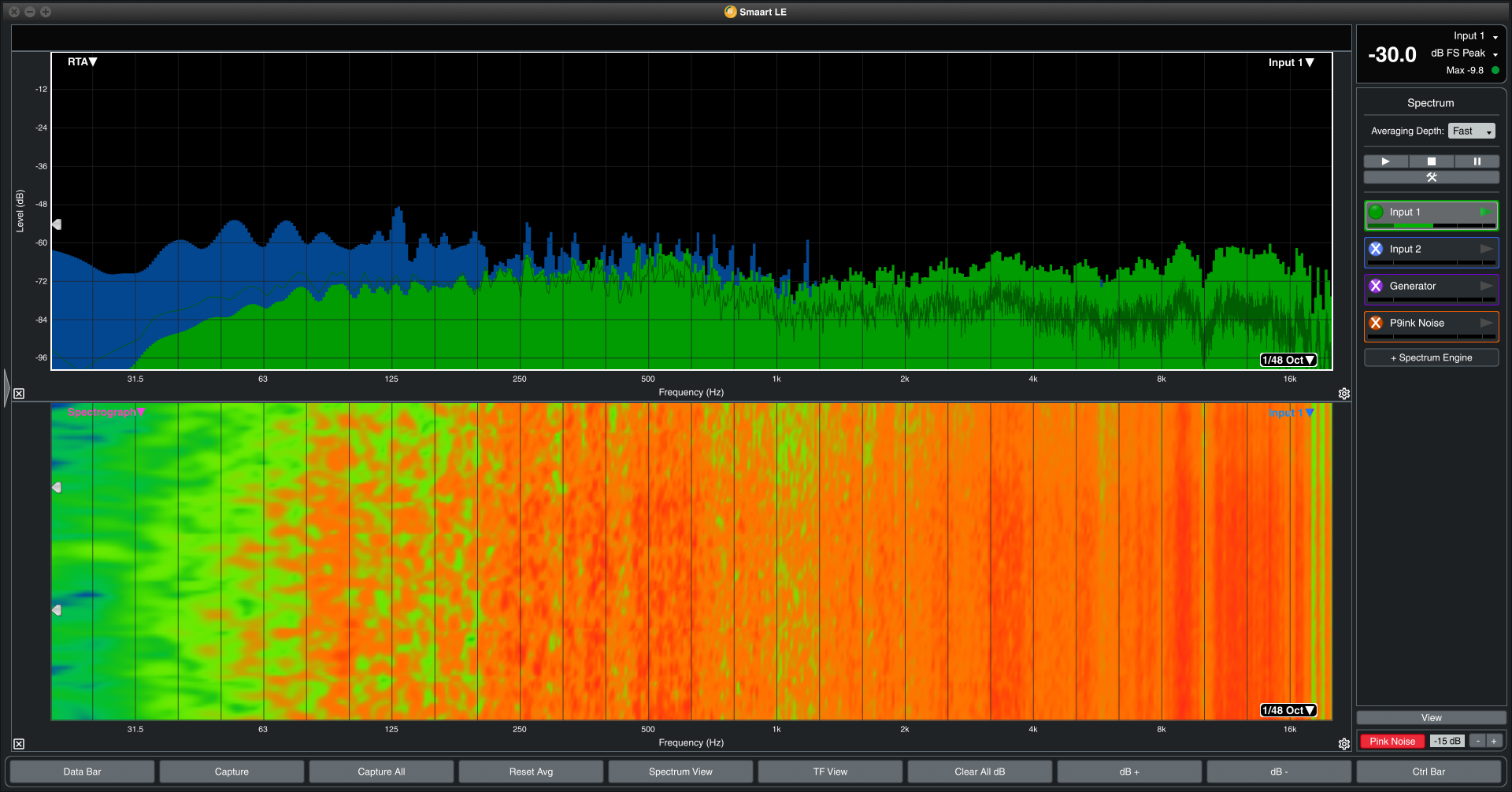
Task: Pause measurement with the pause button
Action: click(x=1477, y=161)
